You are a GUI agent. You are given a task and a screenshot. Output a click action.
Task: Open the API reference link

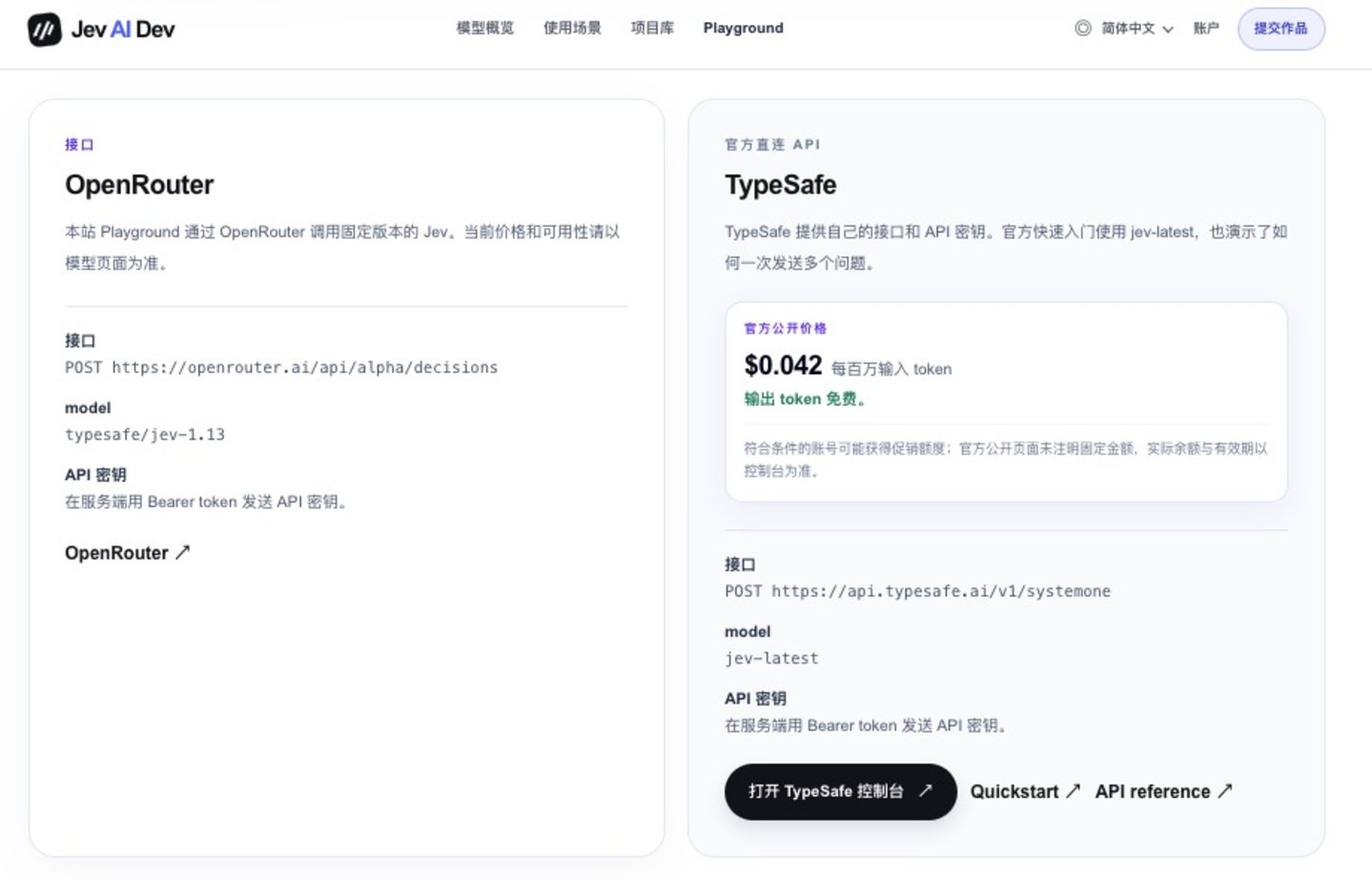1163,791
